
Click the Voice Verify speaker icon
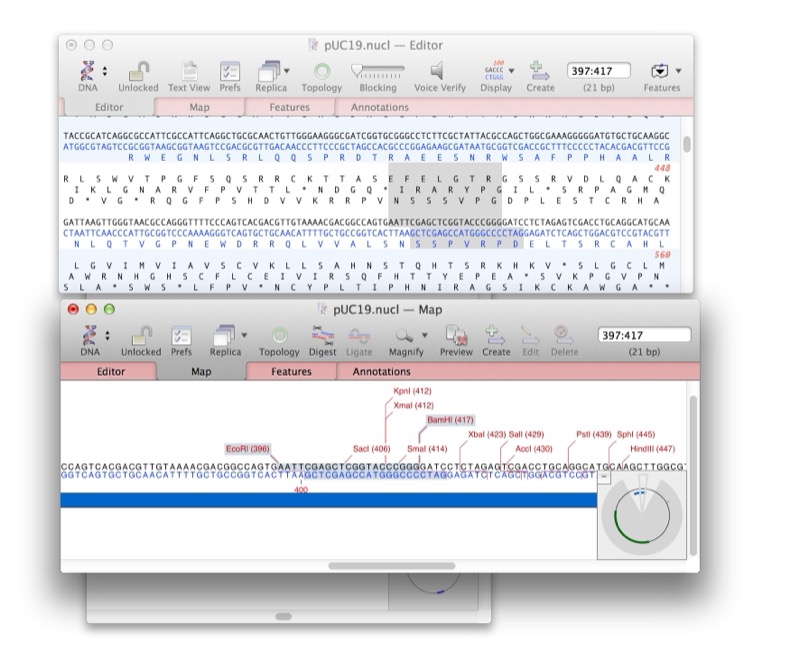tap(439, 72)
